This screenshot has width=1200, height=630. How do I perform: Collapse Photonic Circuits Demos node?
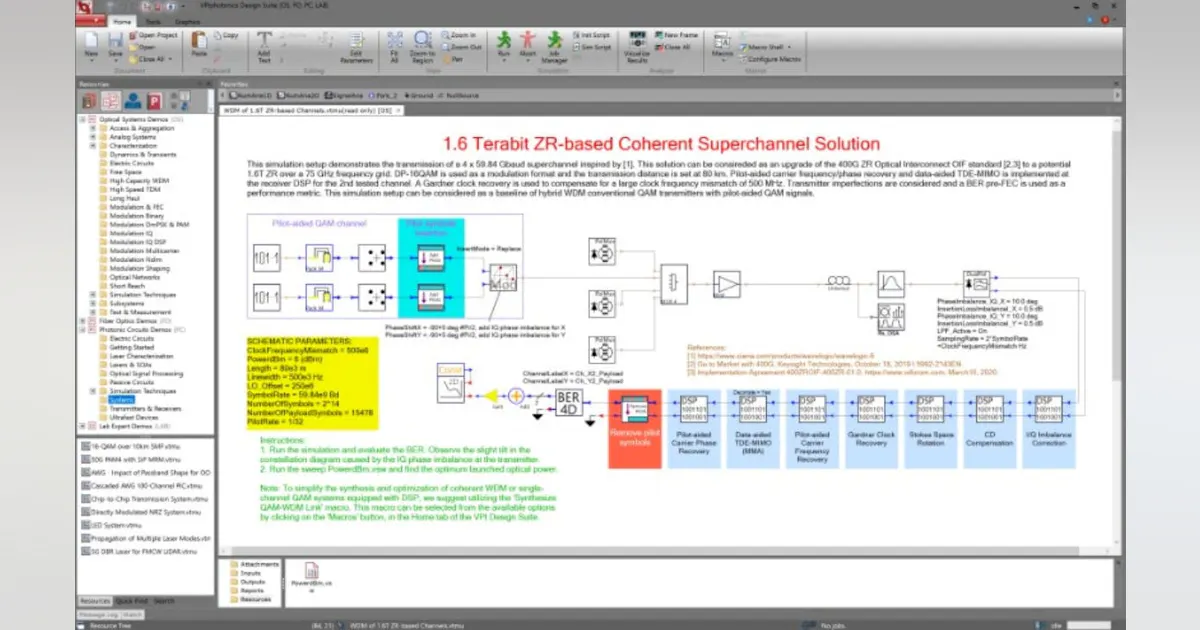click(82, 329)
